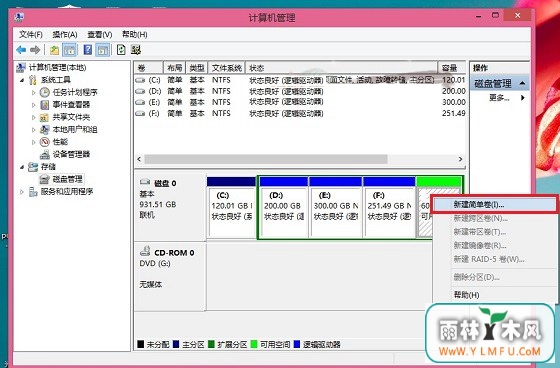Click the 共享文件夹 icon

tap(44, 117)
